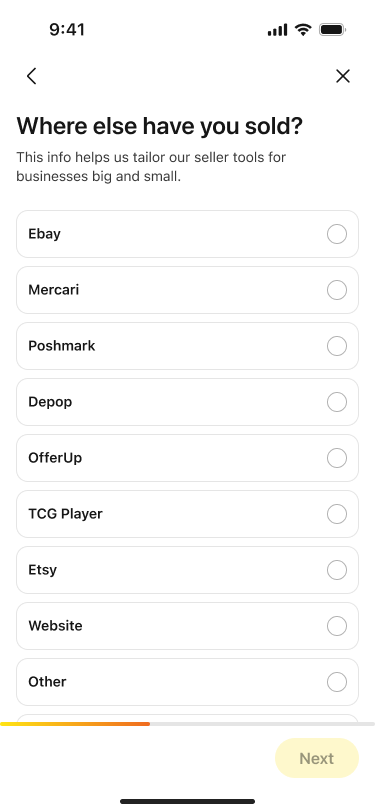The image size is (375, 812).
Task: Select the Mercari radio button
Action: pyautogui.click(x=337, y=290)
